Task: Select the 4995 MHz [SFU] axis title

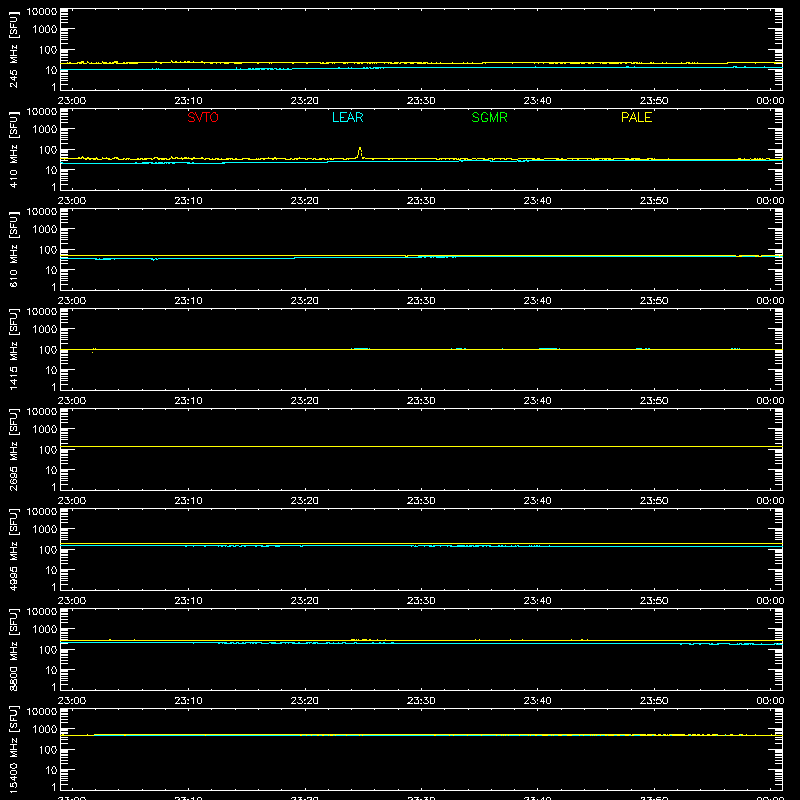Action: (13, 549)
